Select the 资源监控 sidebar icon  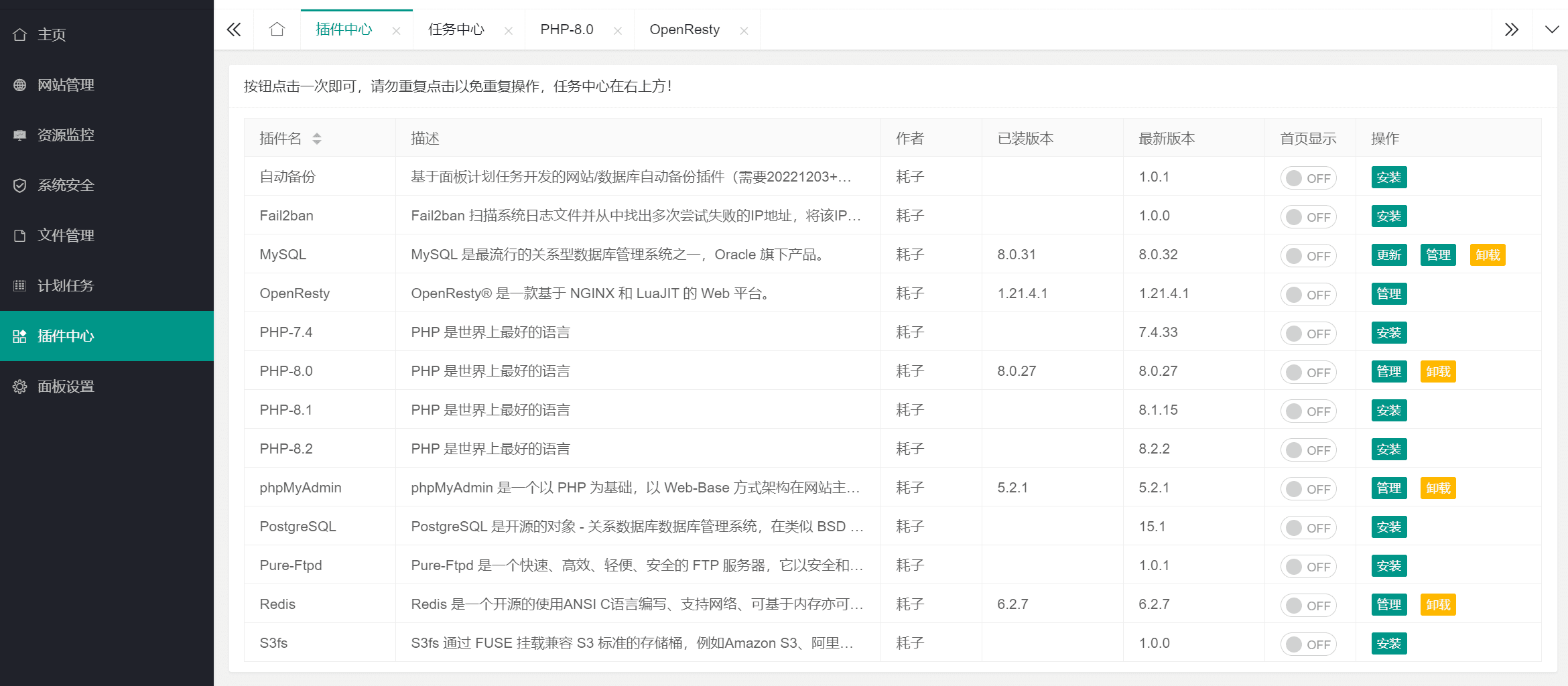pos(19,135)
